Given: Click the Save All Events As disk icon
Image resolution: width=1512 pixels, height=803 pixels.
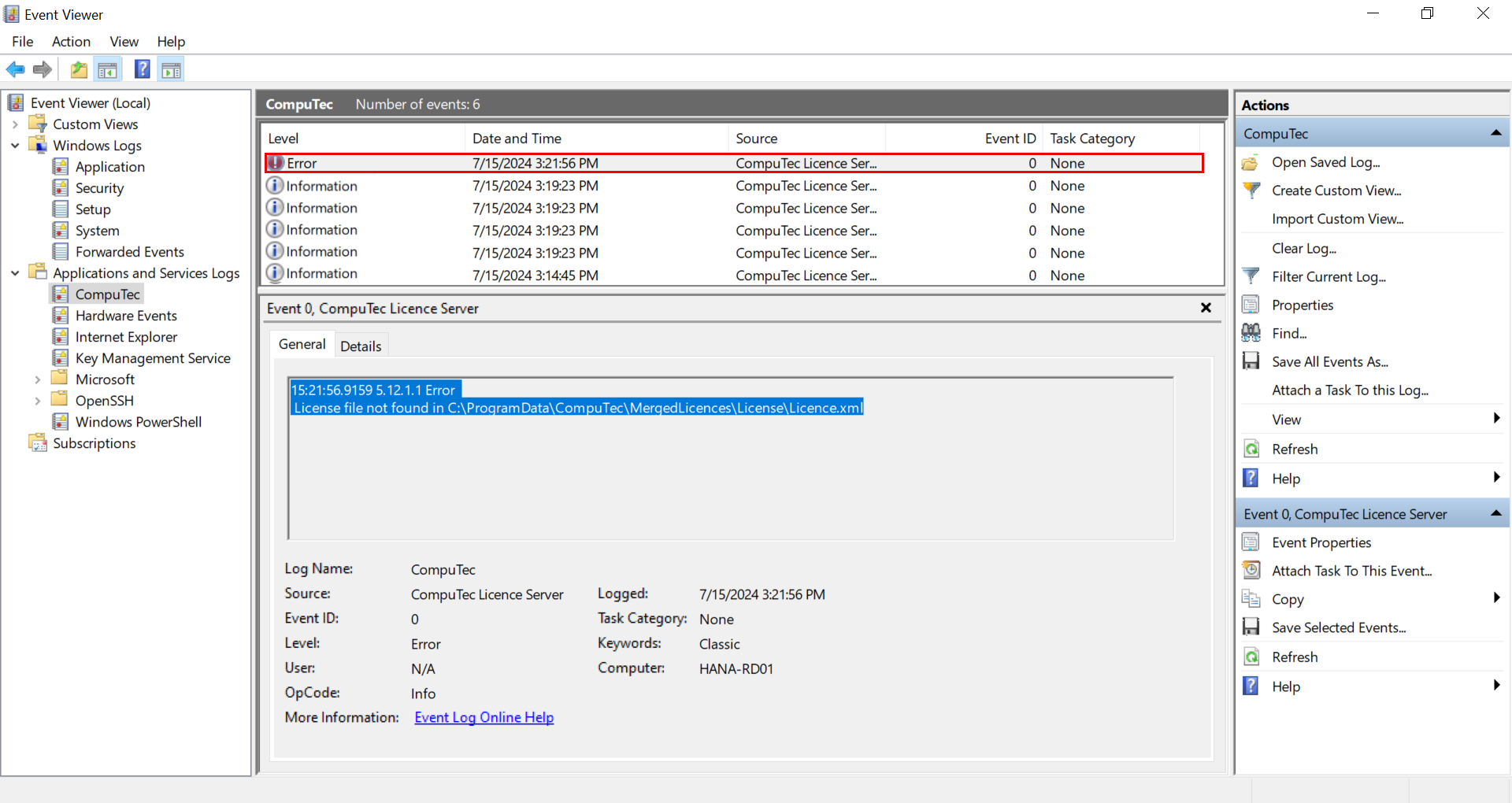Looking at the screenshot, I should (x=1252, y=361).
